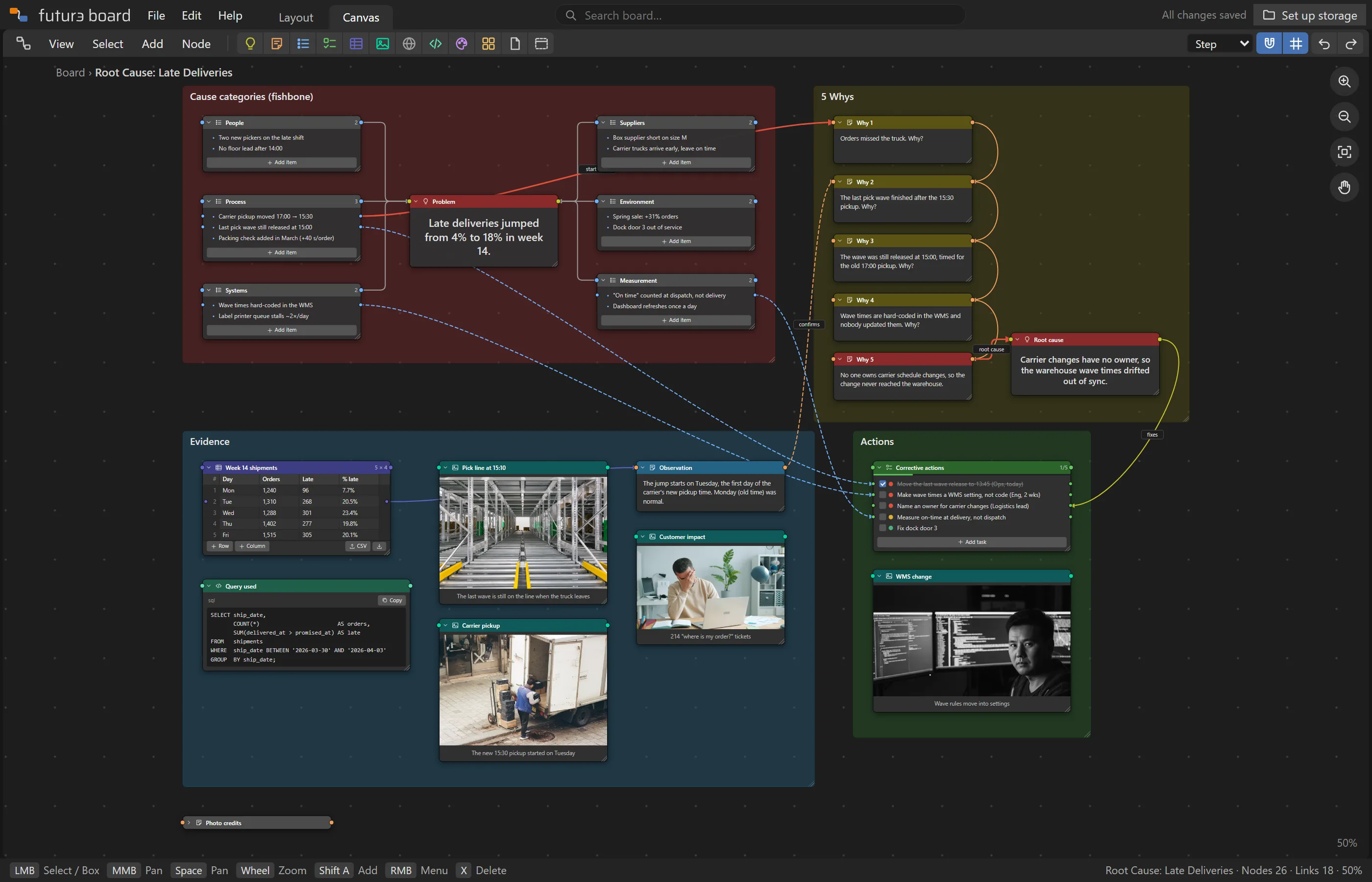Toggle the grid display button

[x=1296, y=44]
